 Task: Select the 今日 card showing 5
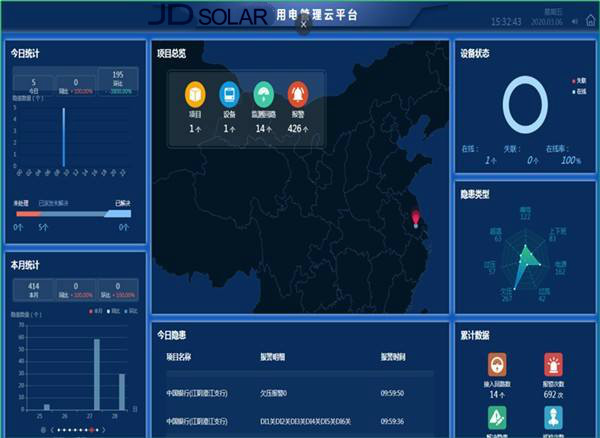[34, 85]
